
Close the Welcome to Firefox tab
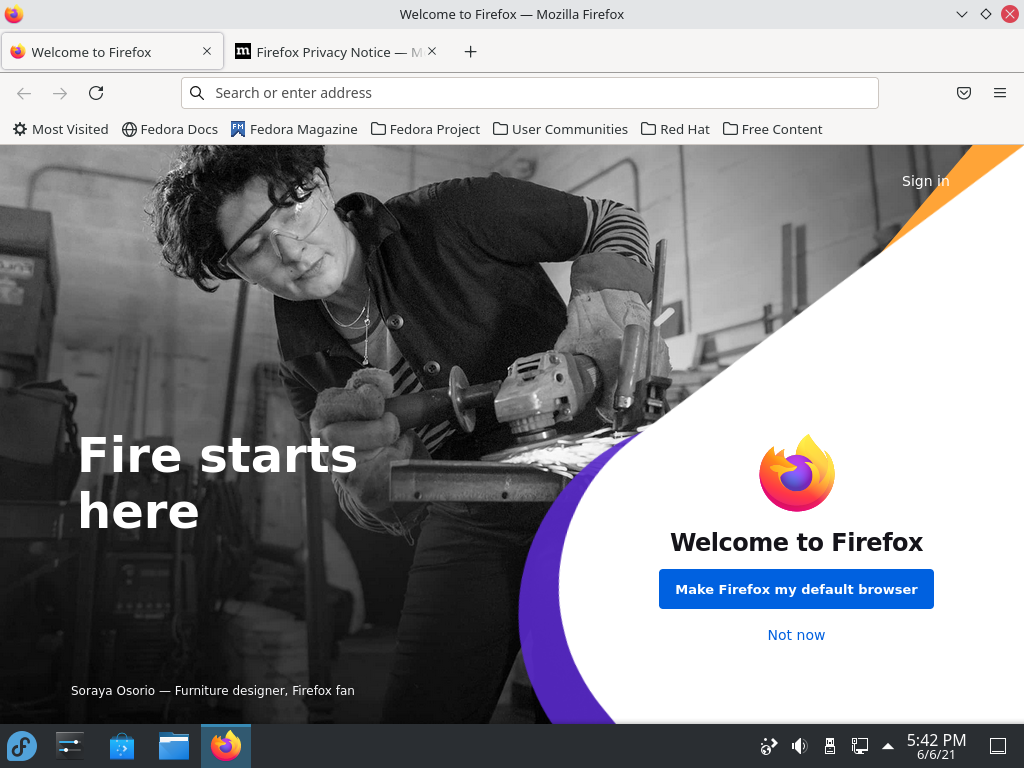click(x=207, y=51)
